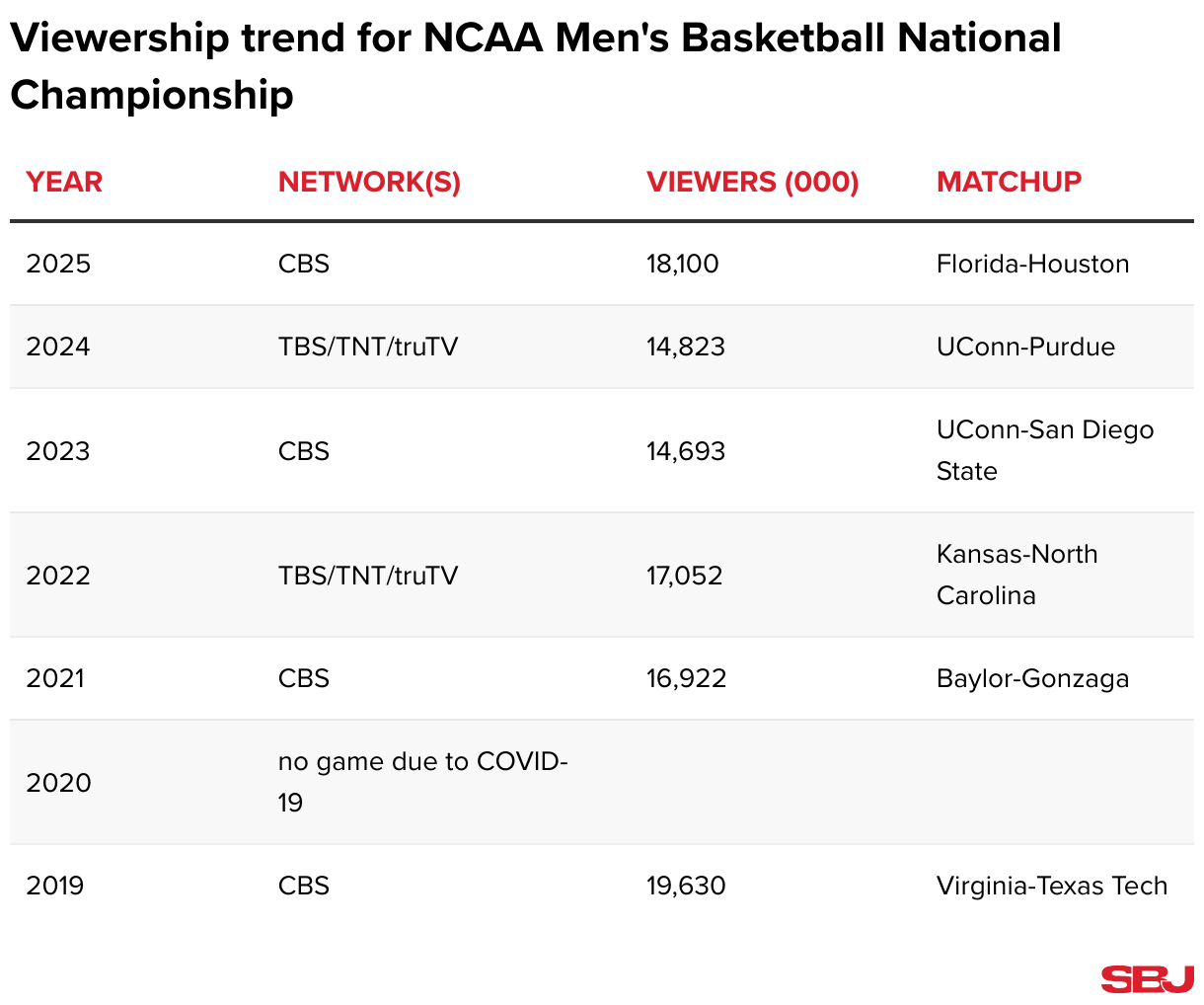The height and width of the screenshot is (1005, 1204).
Task: Click the MATCHUP column header
Action: click(1009, 182)
